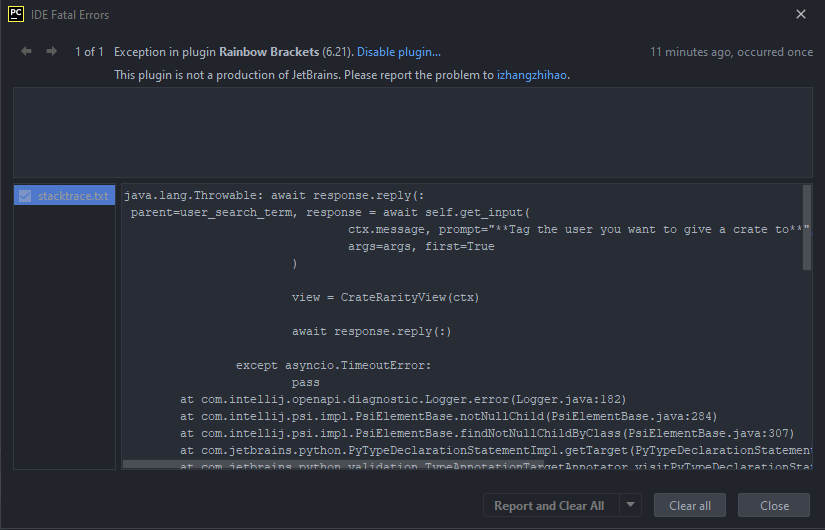
Task: Select the stacktrace.txt attachment row
Action: click(64, 196)
